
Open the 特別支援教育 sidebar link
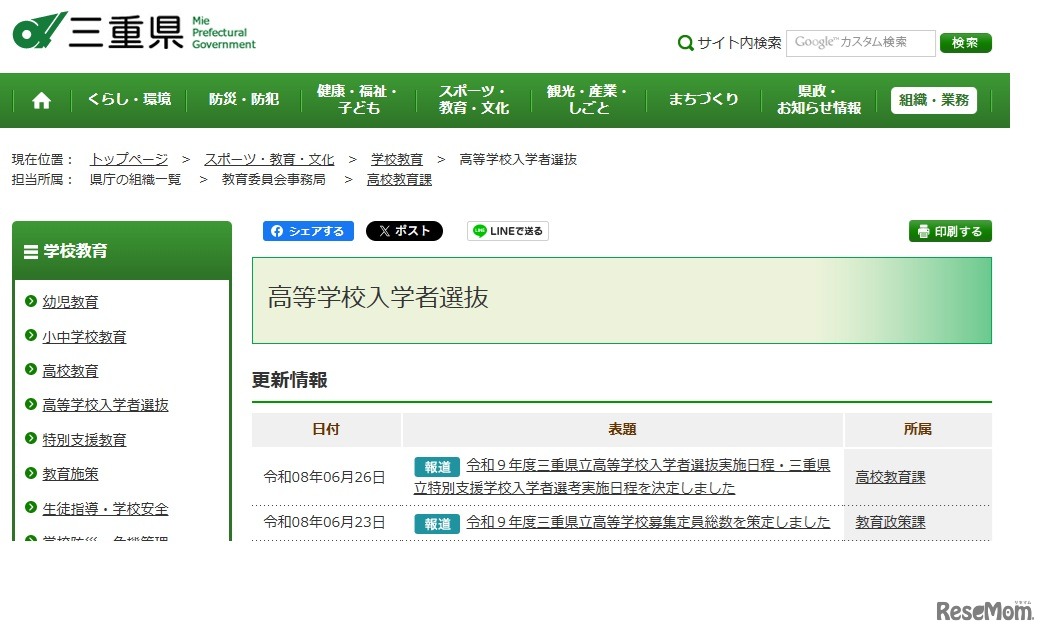pos(84,440)
